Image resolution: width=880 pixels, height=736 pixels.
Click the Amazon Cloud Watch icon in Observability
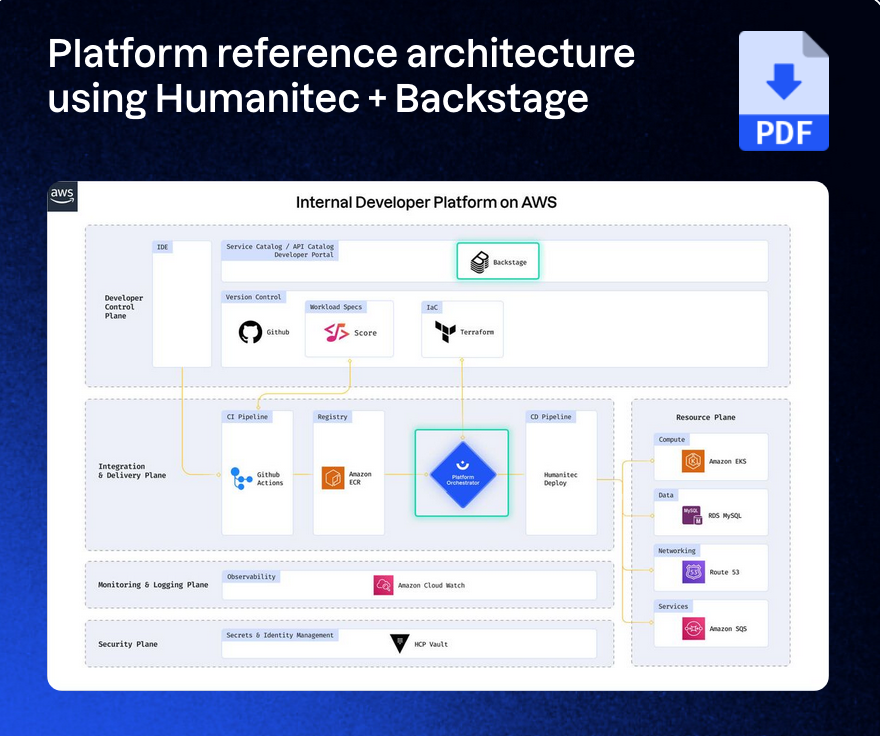(x=383, y=585)
